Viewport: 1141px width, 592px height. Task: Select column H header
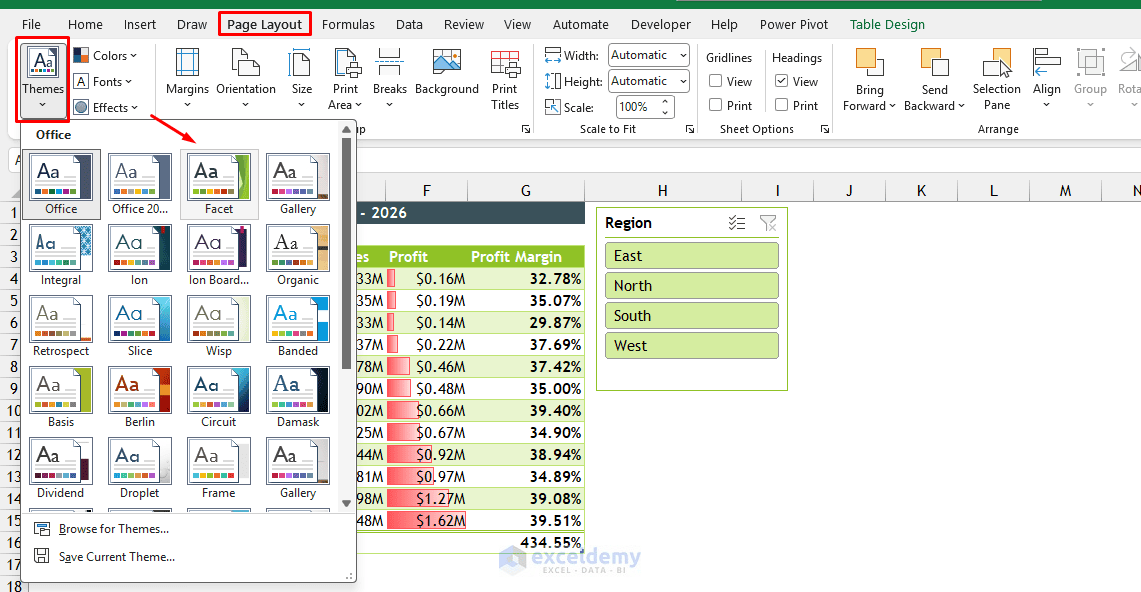click(662, 191)
